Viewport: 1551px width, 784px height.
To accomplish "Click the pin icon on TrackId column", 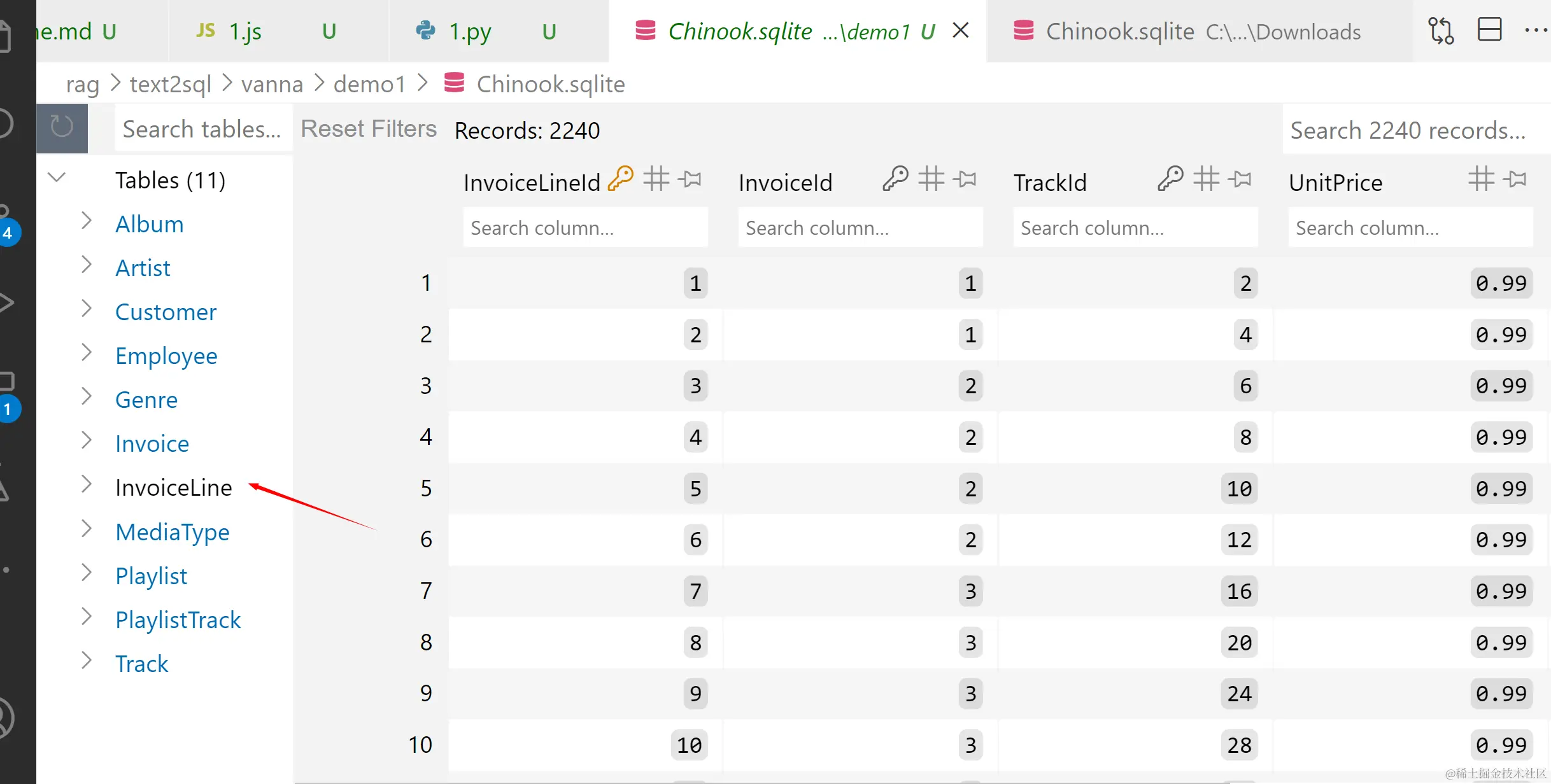I will 1240,179.
